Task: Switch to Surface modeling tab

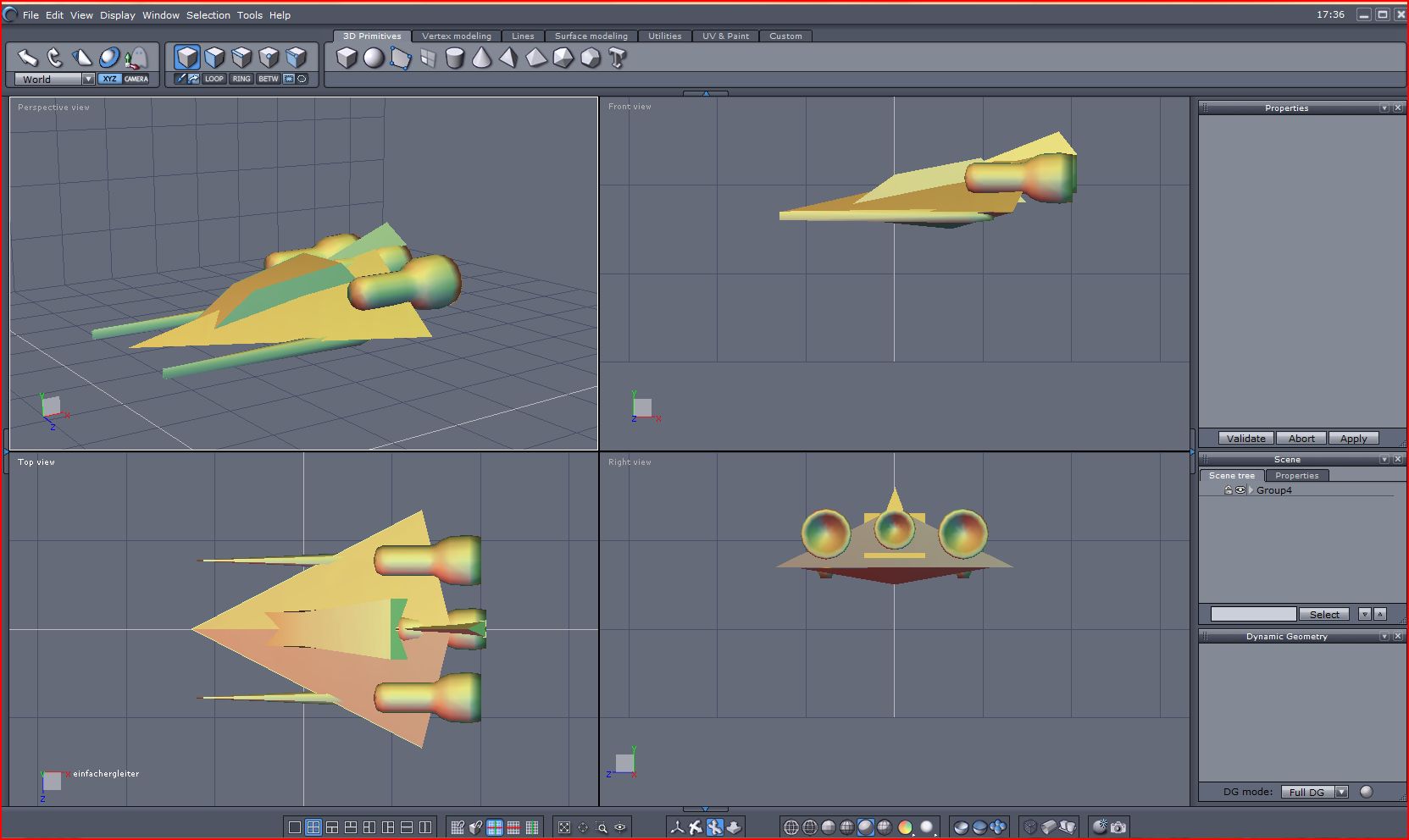Action: coord(591,36)
